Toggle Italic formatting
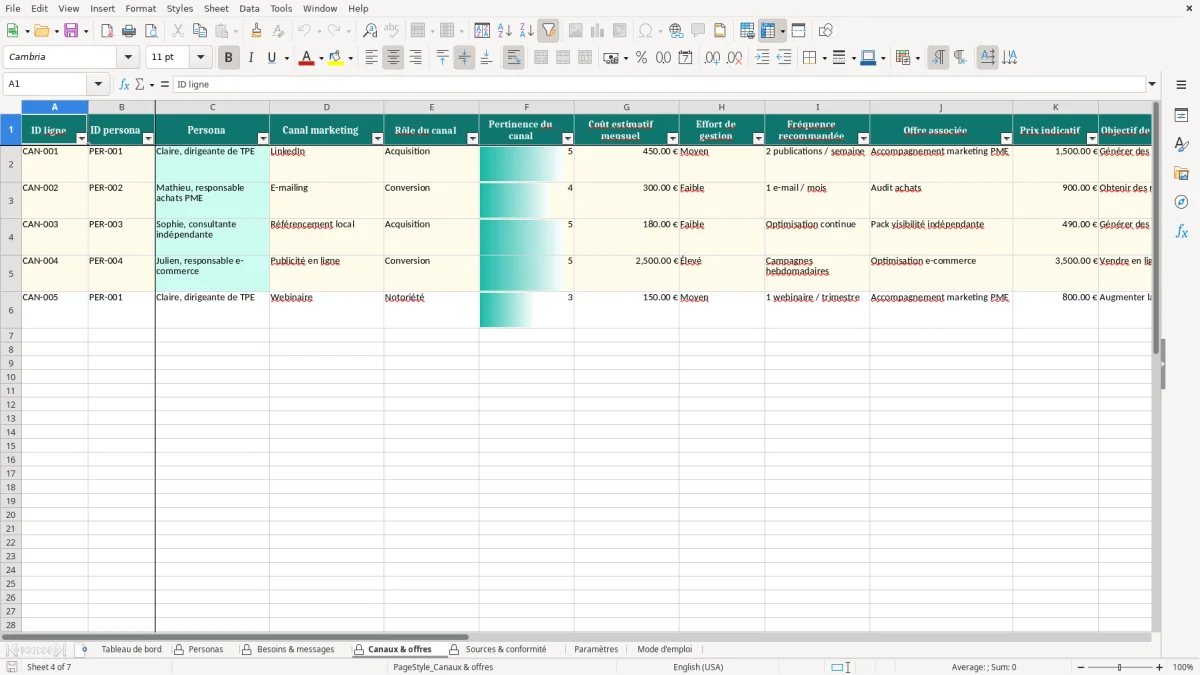This screenshot has height=675, width=1200. (250, 58)
